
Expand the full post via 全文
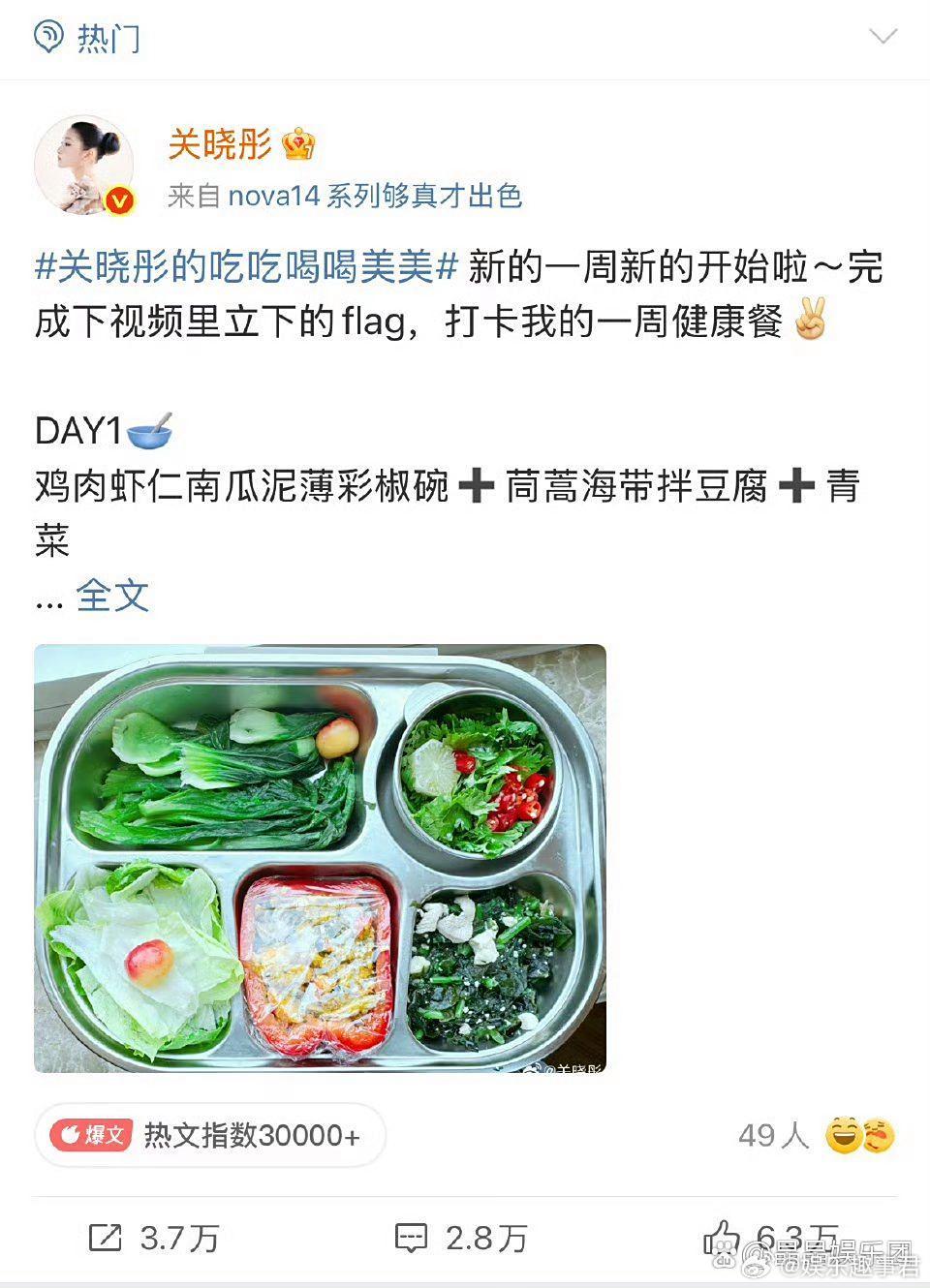(x=112, y=596)
